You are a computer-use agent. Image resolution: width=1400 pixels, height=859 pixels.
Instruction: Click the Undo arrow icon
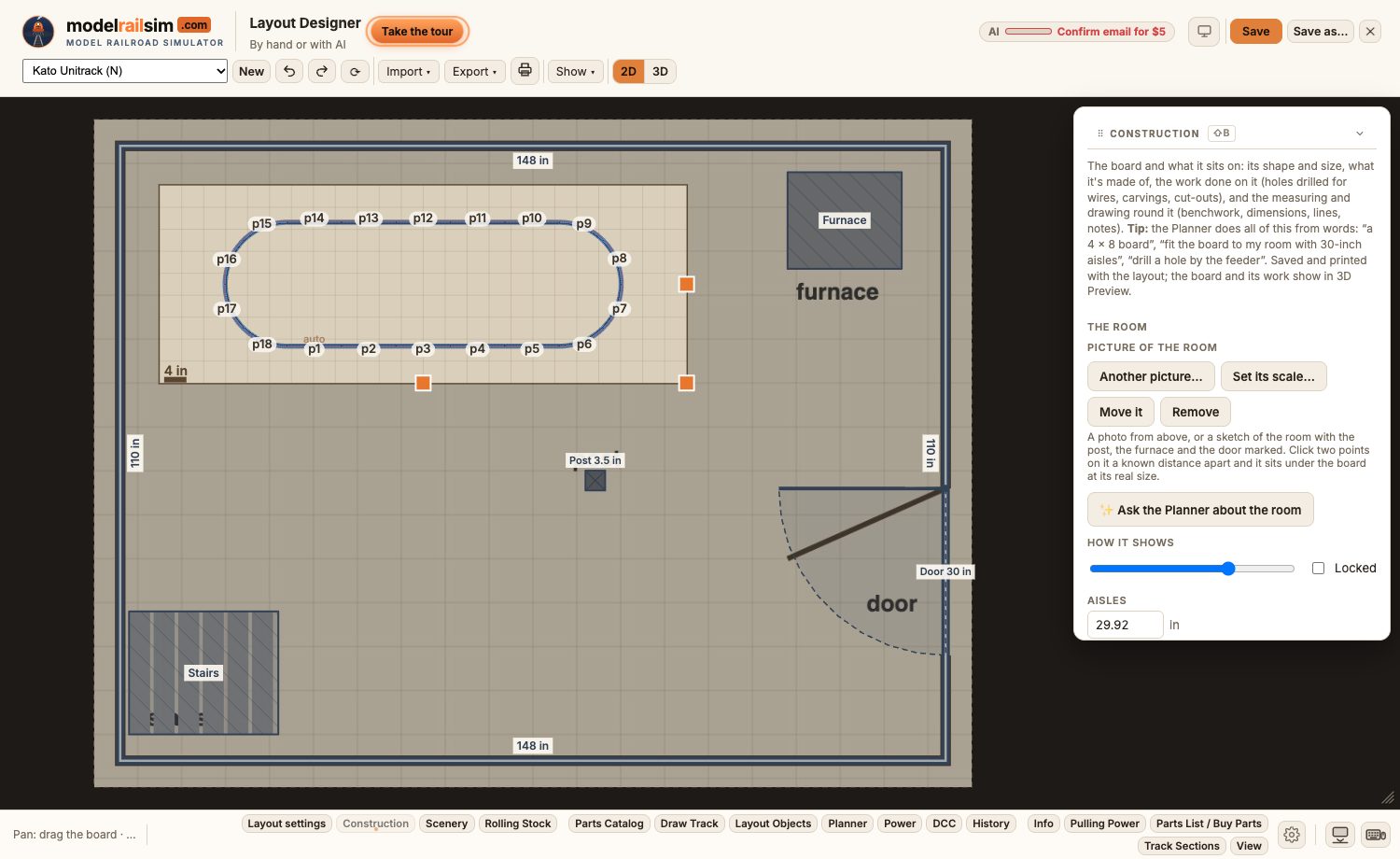pos(289,71)
